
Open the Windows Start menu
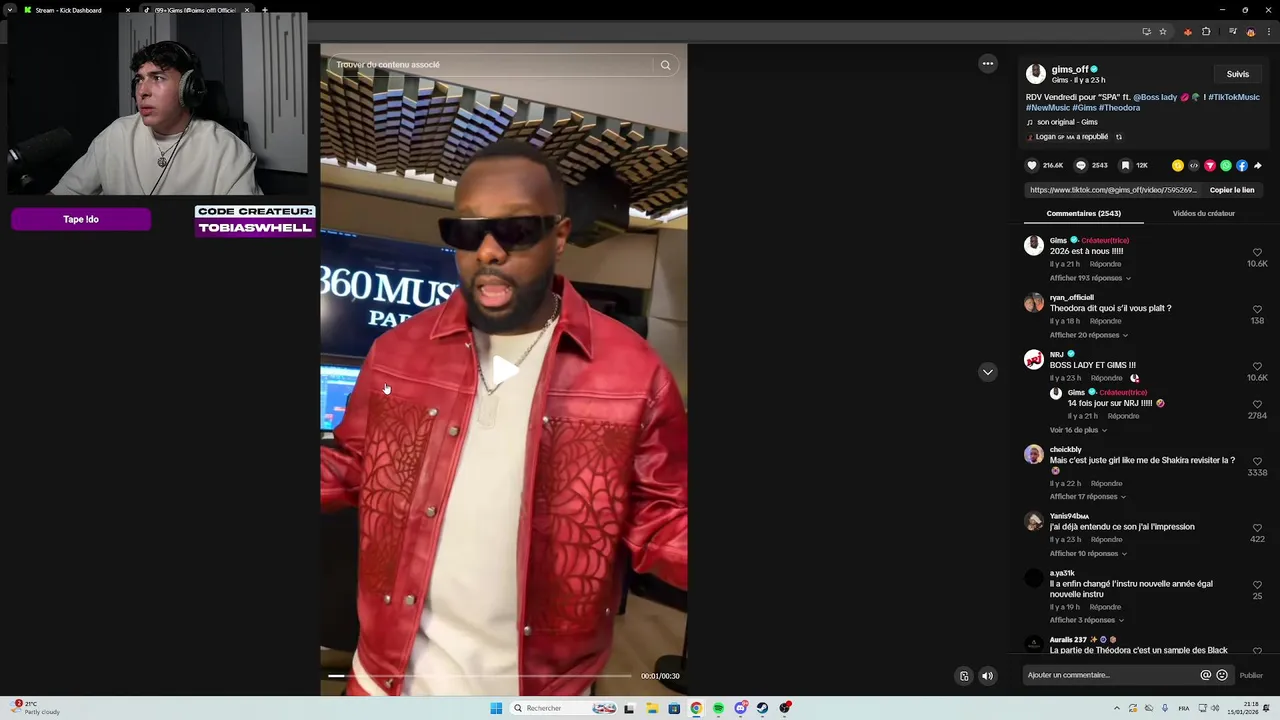point(496,708)
